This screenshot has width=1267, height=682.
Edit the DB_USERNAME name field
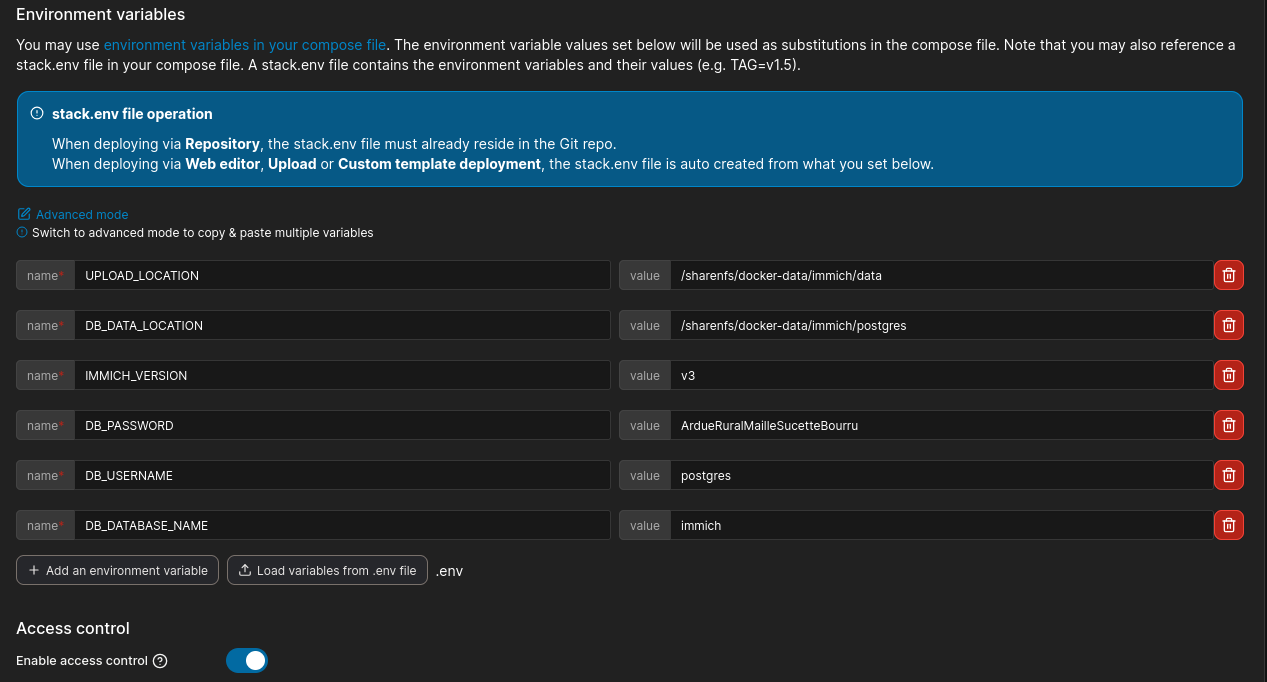342,475
